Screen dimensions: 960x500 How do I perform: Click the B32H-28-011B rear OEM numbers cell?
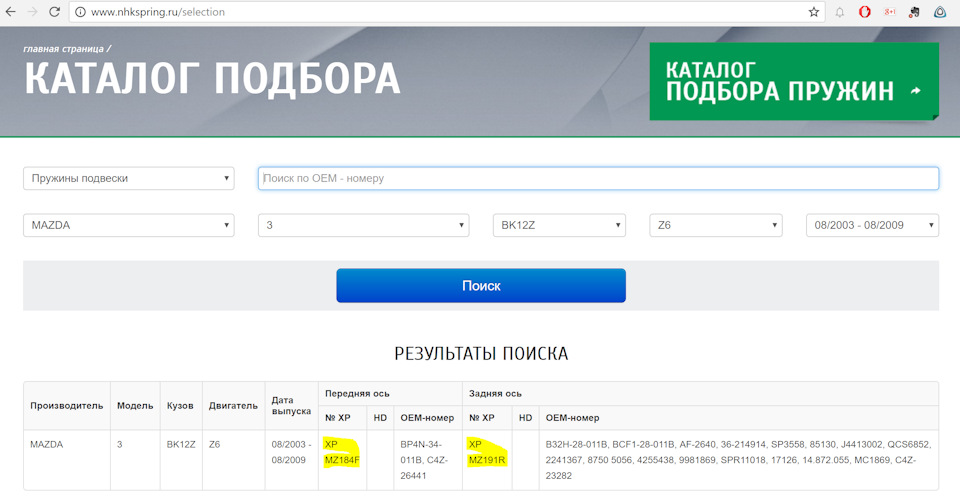tap(738, 460)
